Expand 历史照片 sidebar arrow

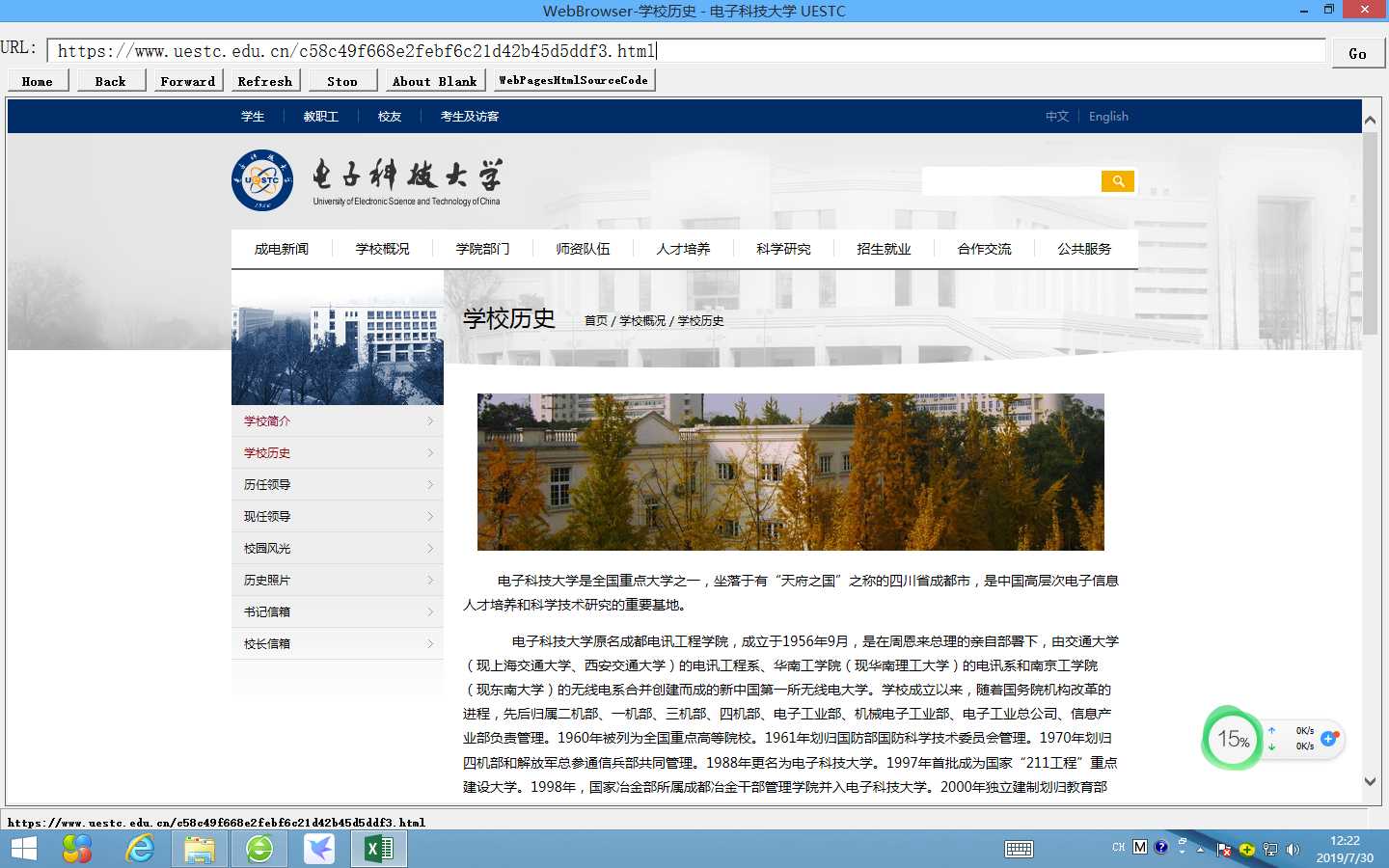point(430,580)
